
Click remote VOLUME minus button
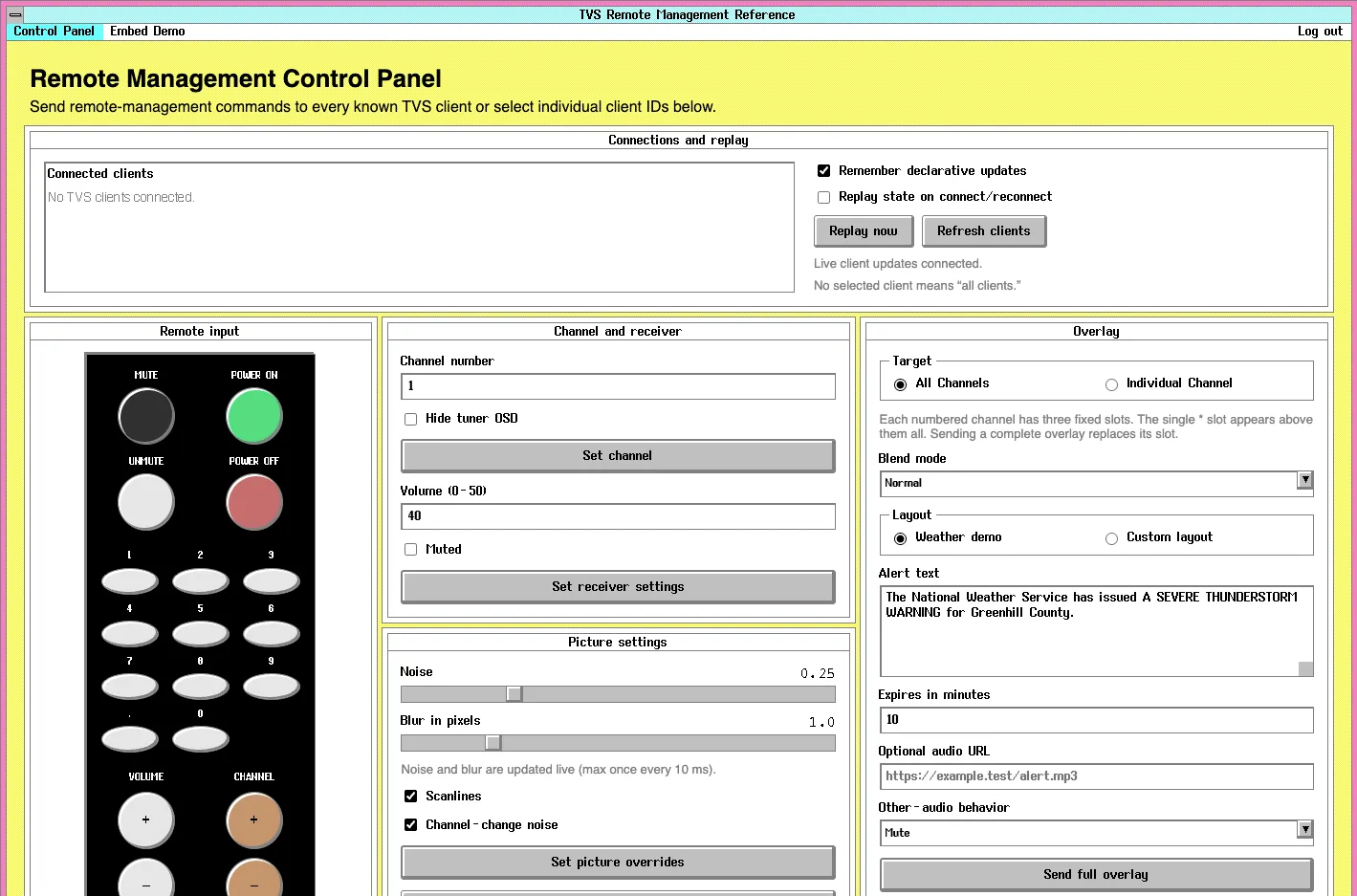(x=146, y=878)
